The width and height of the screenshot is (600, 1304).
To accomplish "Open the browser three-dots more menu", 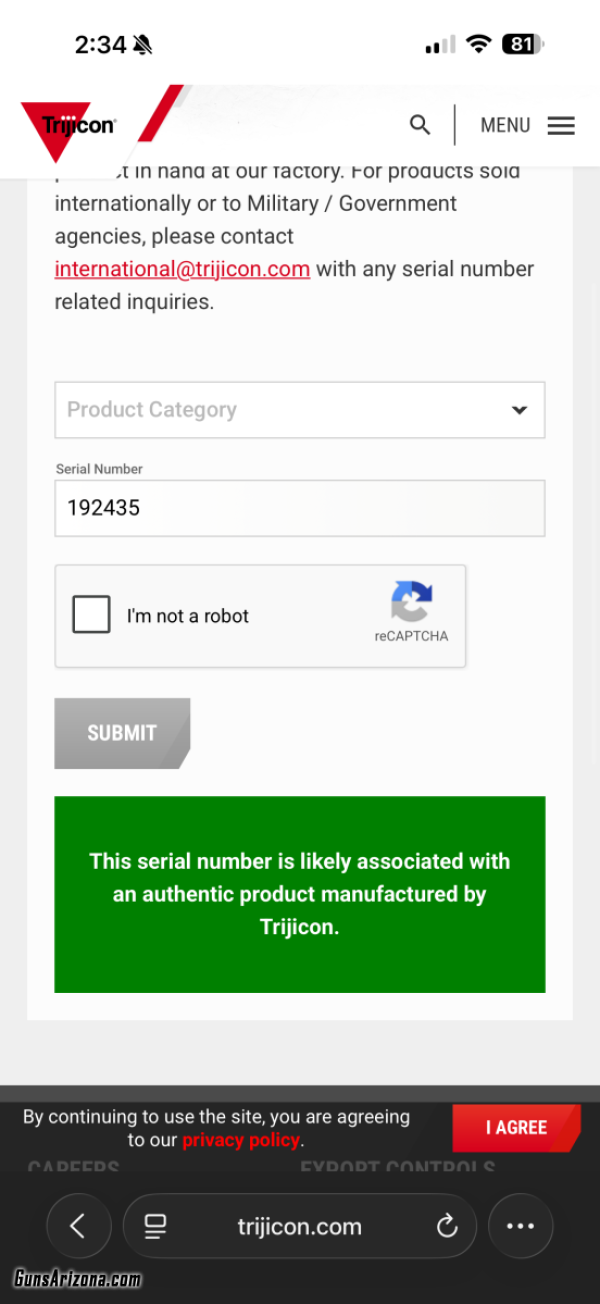I will [x=520, y=1226].
